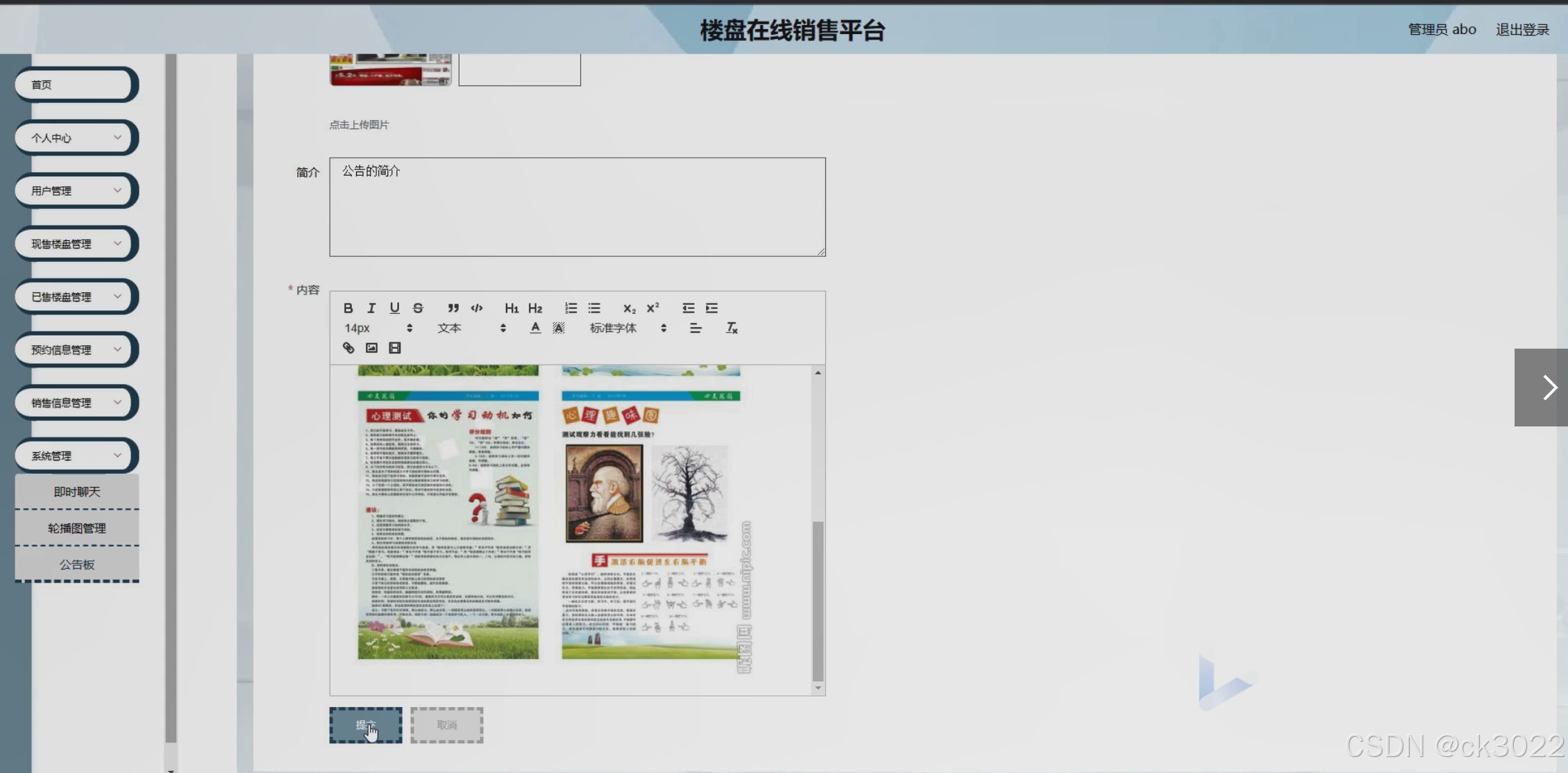The width and height of the screenshot is (1568, 773).
Task: Decrease paragraph indent
Action: (688, 308)
